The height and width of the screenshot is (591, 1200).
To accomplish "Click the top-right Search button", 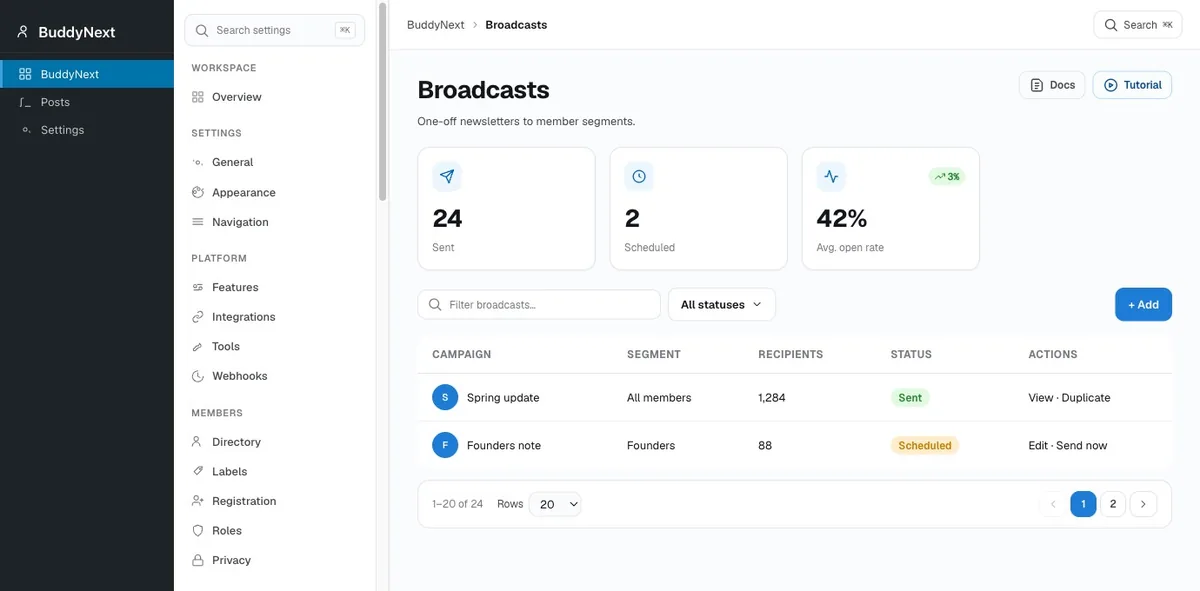I will pyautogui.click(x=1138, y=25).
